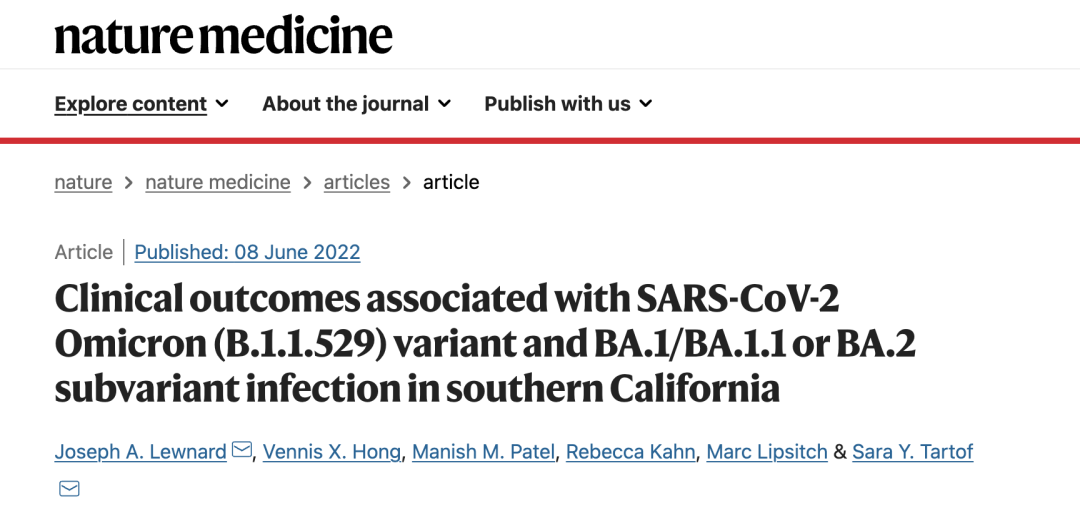Viewport: 1080px width, 523px height.
Task: Click the nature medicine logo
Action: 223,35
